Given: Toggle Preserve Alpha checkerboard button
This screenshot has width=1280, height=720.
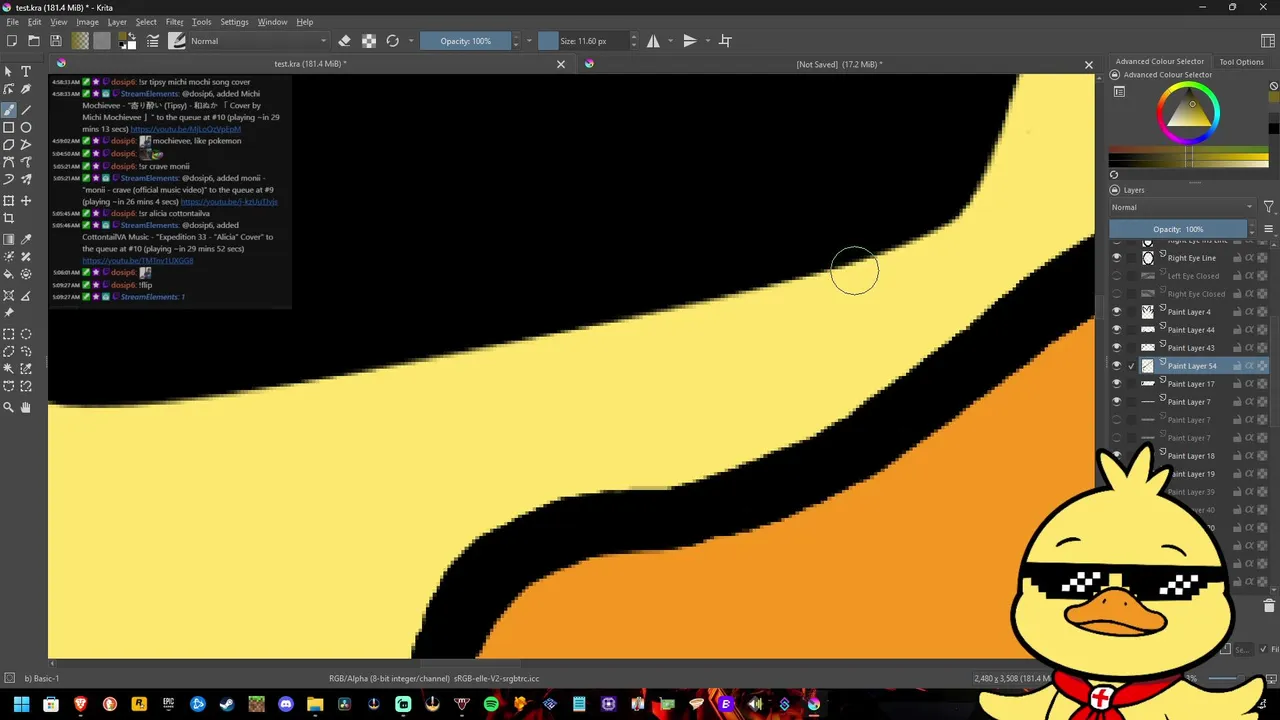Looking at the screenshot, I should [x=369, y=41].
